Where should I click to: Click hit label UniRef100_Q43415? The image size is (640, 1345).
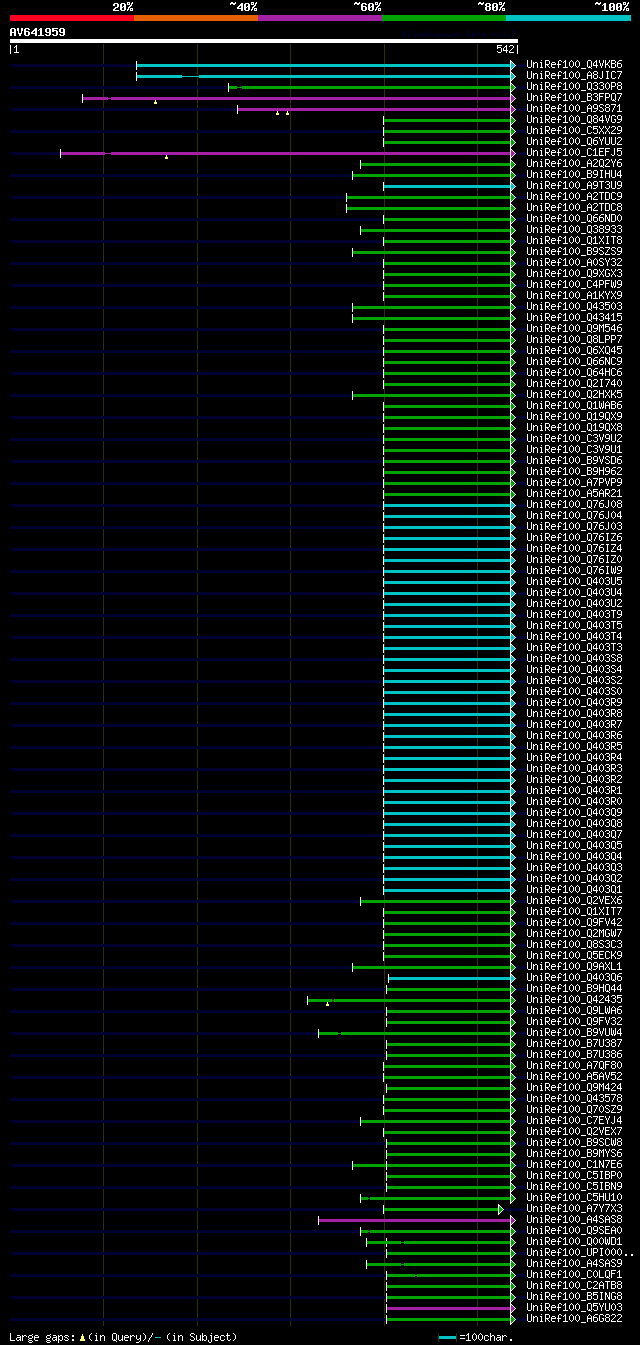574,318
